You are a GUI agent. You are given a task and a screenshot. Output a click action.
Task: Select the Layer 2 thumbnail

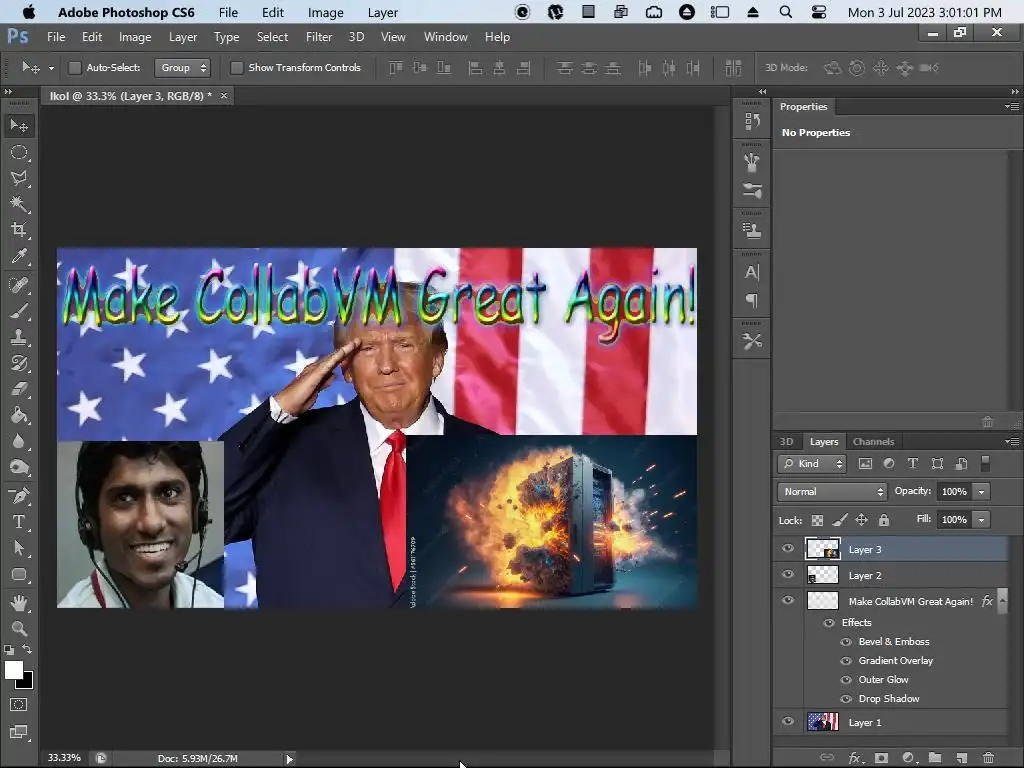[x=823, y=575]
